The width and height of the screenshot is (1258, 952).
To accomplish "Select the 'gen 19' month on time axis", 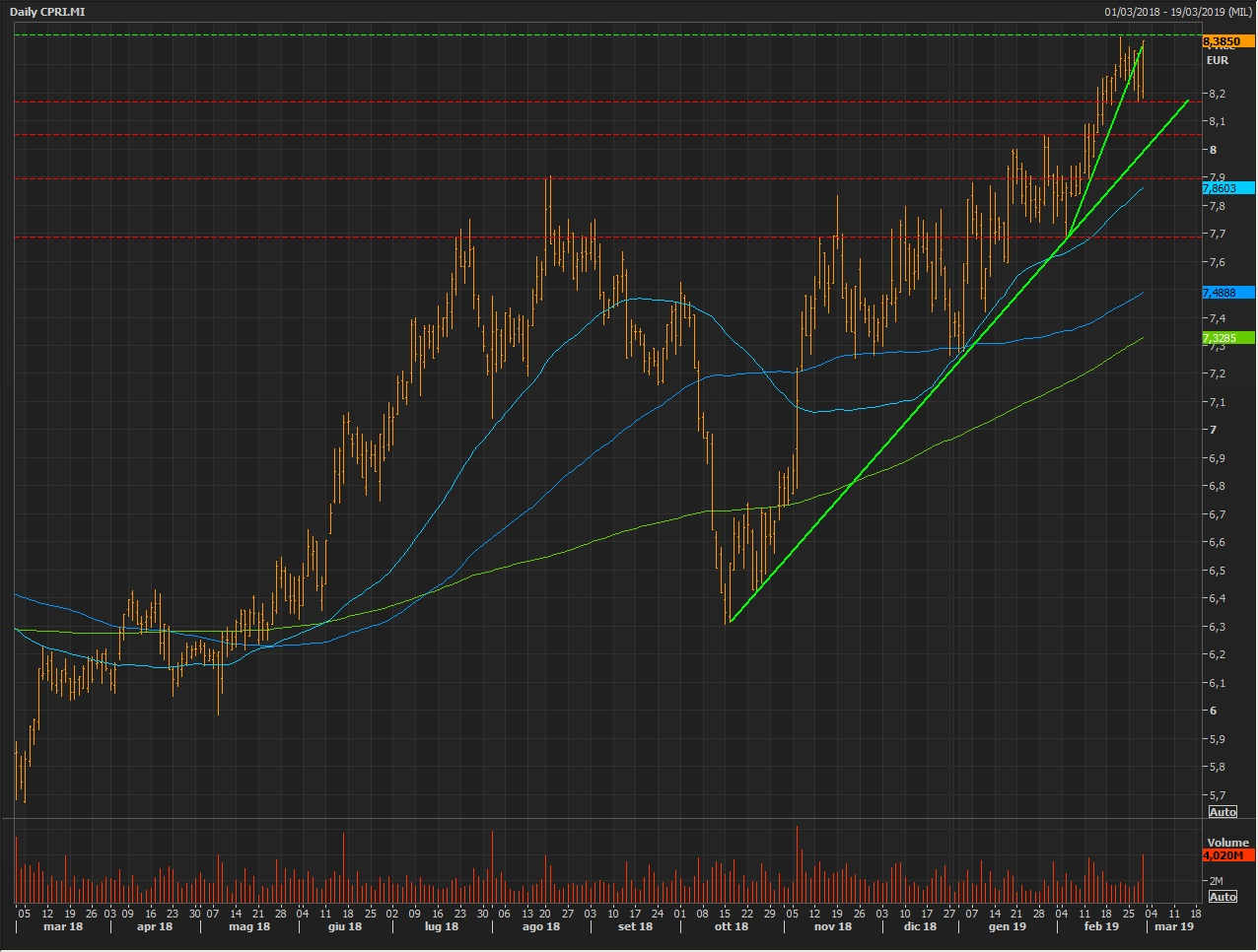I will [1007, 927].
